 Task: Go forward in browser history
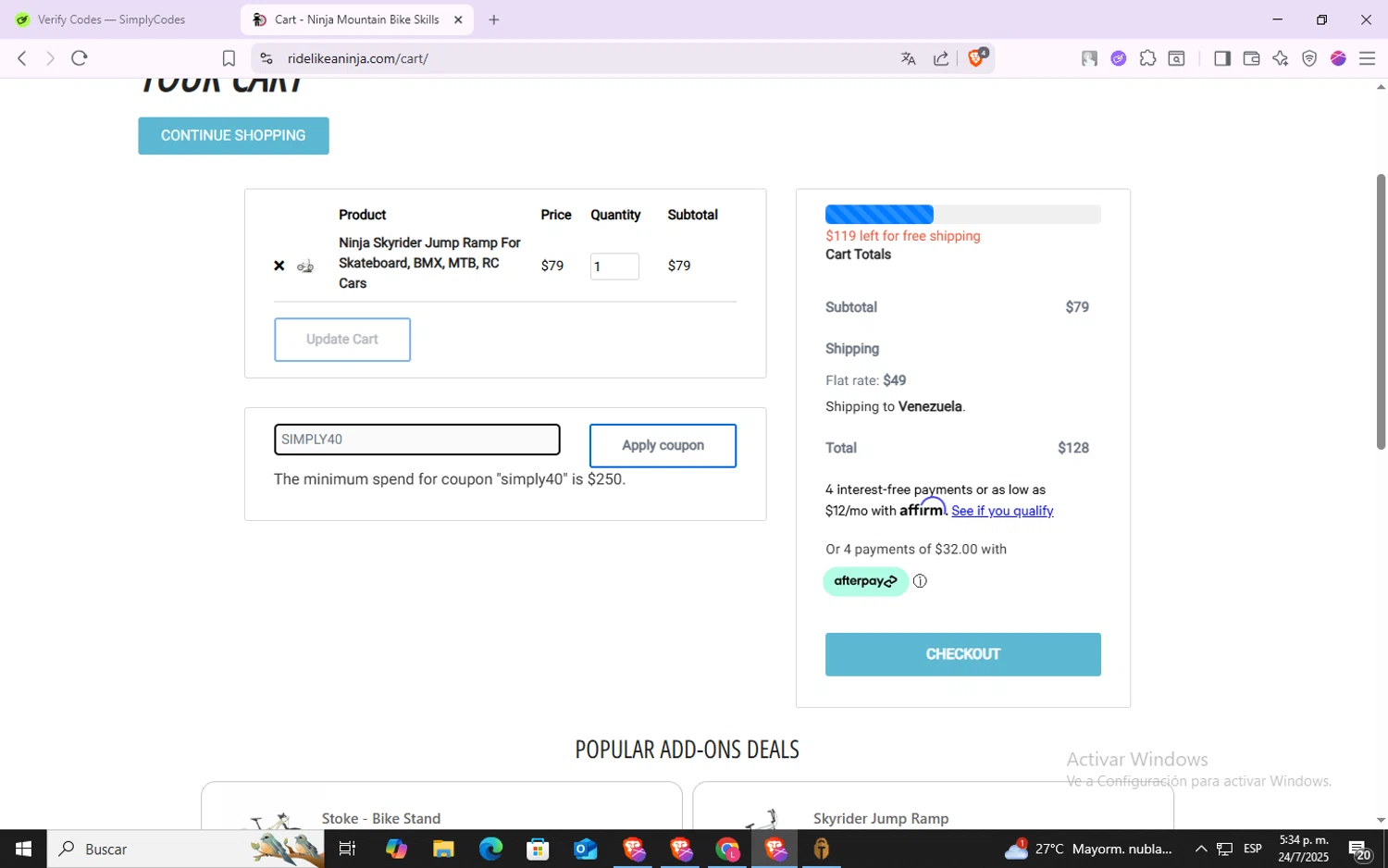coord(50,58)
